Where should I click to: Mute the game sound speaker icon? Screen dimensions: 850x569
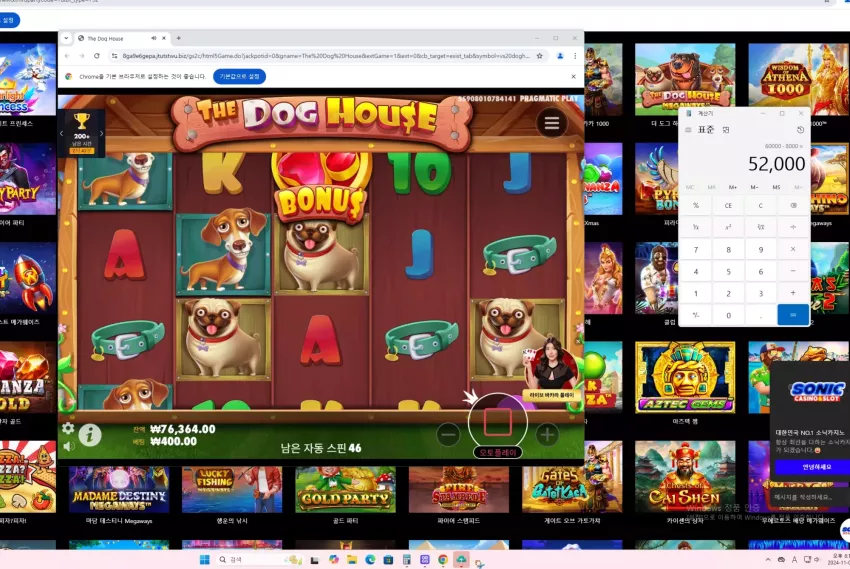pos(68,446)
